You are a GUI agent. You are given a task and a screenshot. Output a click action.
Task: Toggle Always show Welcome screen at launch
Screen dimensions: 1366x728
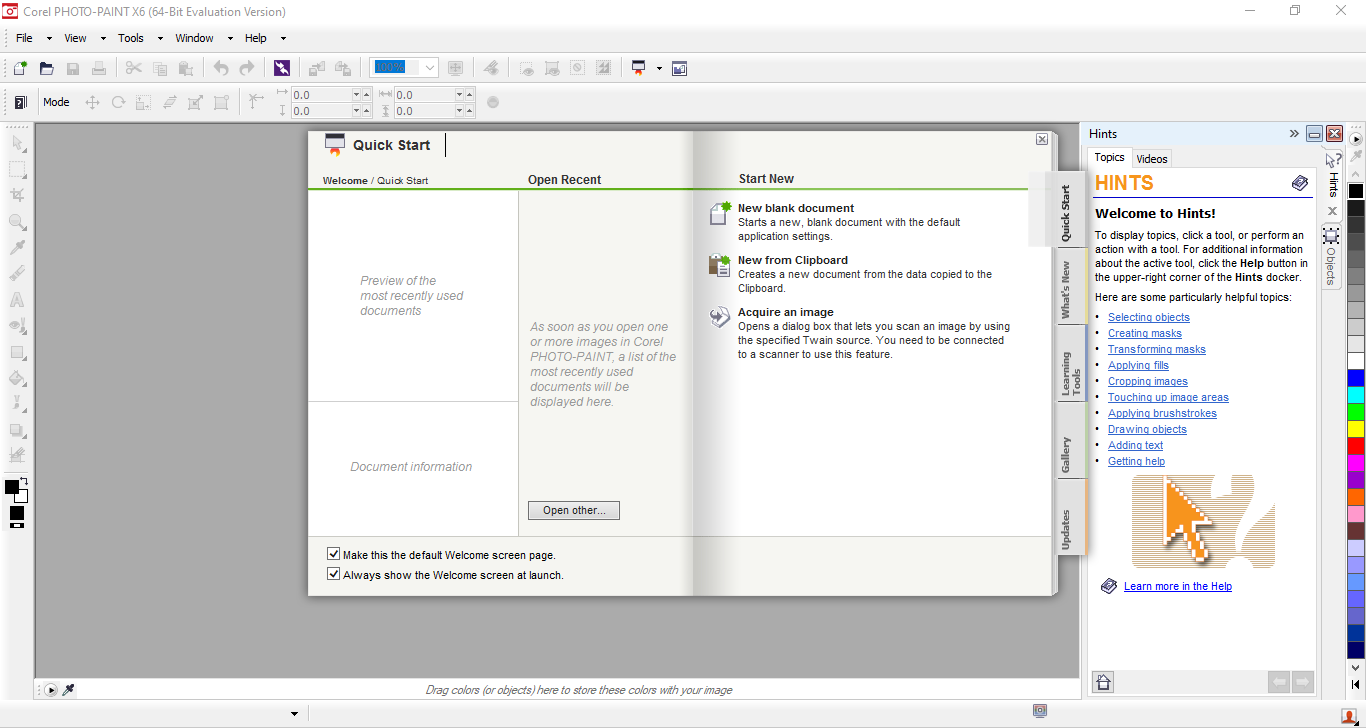(x=334, y=574)
